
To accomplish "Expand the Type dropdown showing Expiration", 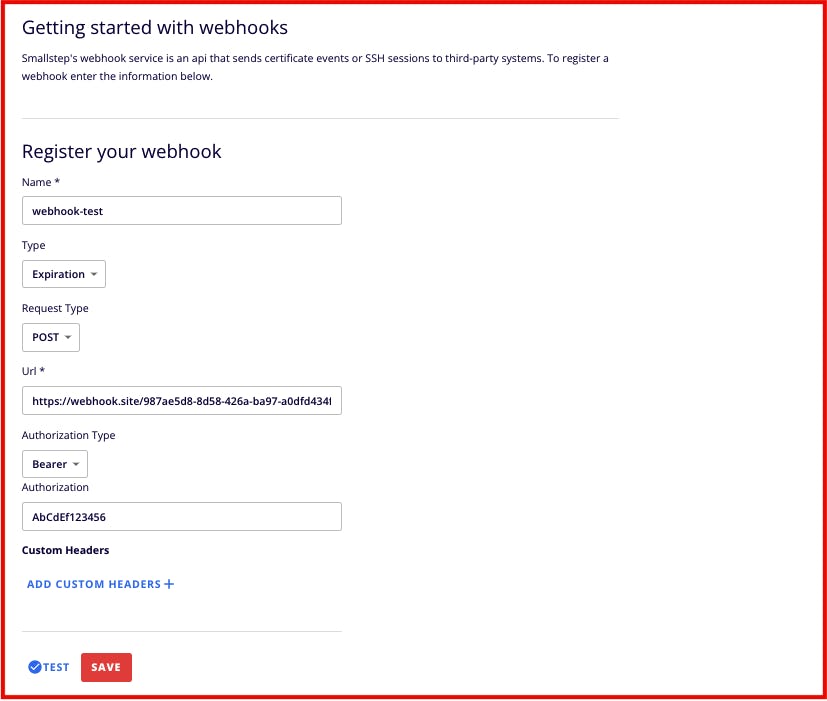I will click(64, 274).
